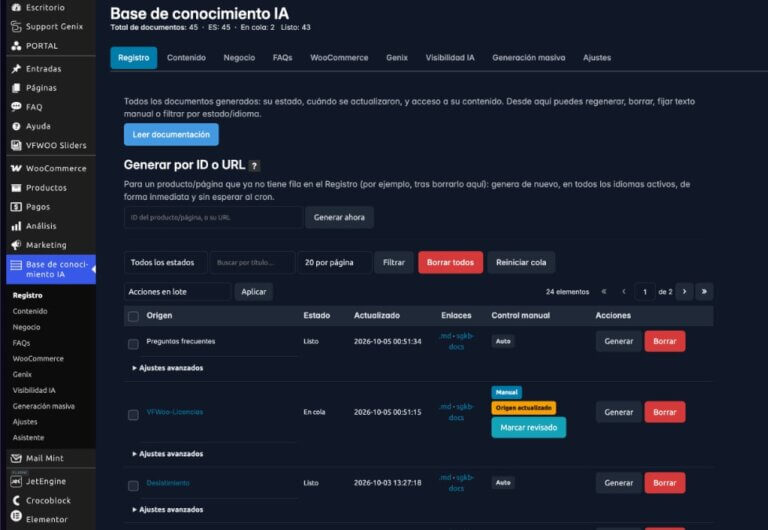Click the Filtrar button
The height and width of the screenshot is (530, 768).
394,263
